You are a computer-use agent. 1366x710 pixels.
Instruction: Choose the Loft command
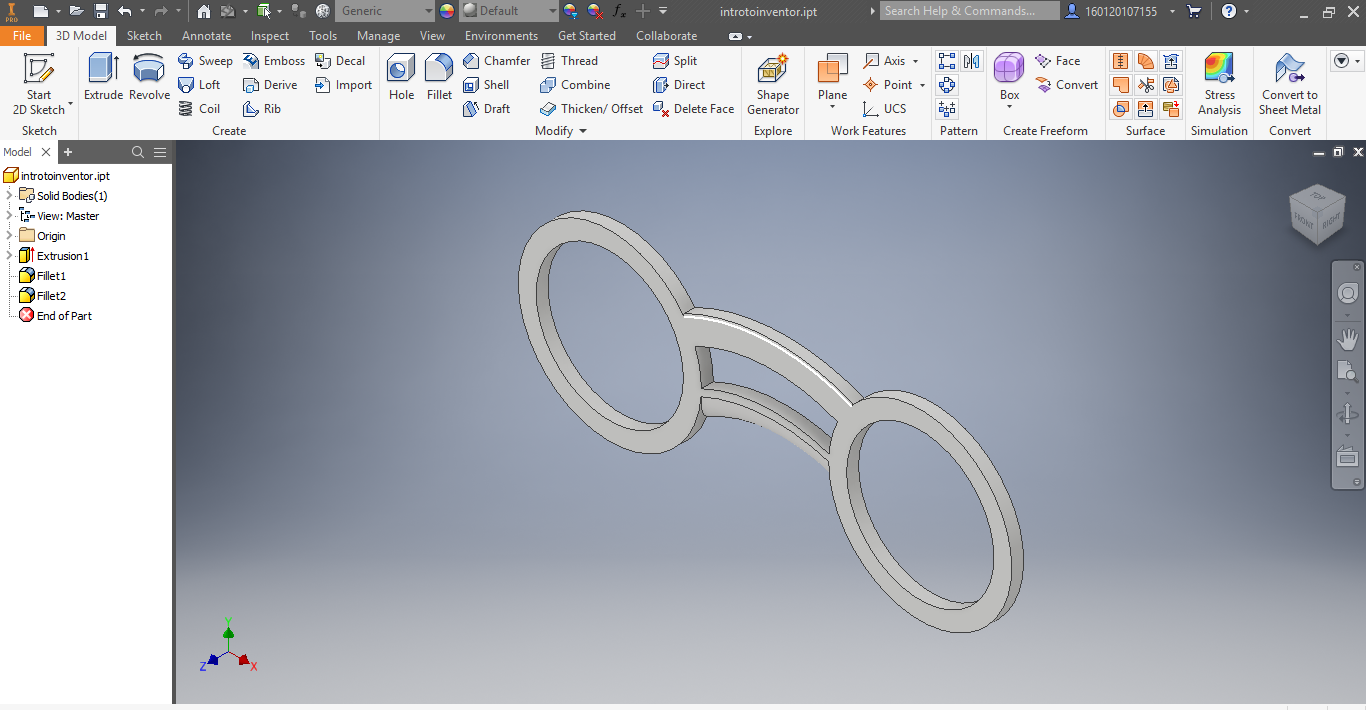(199, 85)
